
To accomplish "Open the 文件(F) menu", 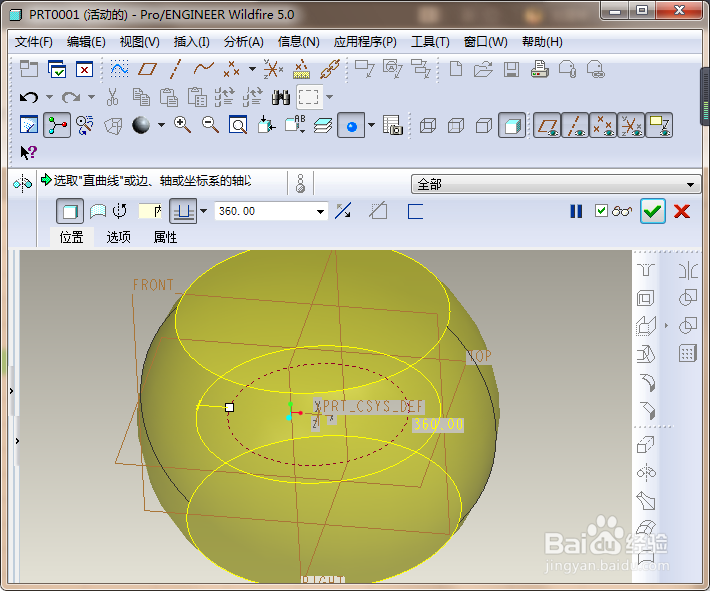I will pyautogui.click(x=34, y=42).
